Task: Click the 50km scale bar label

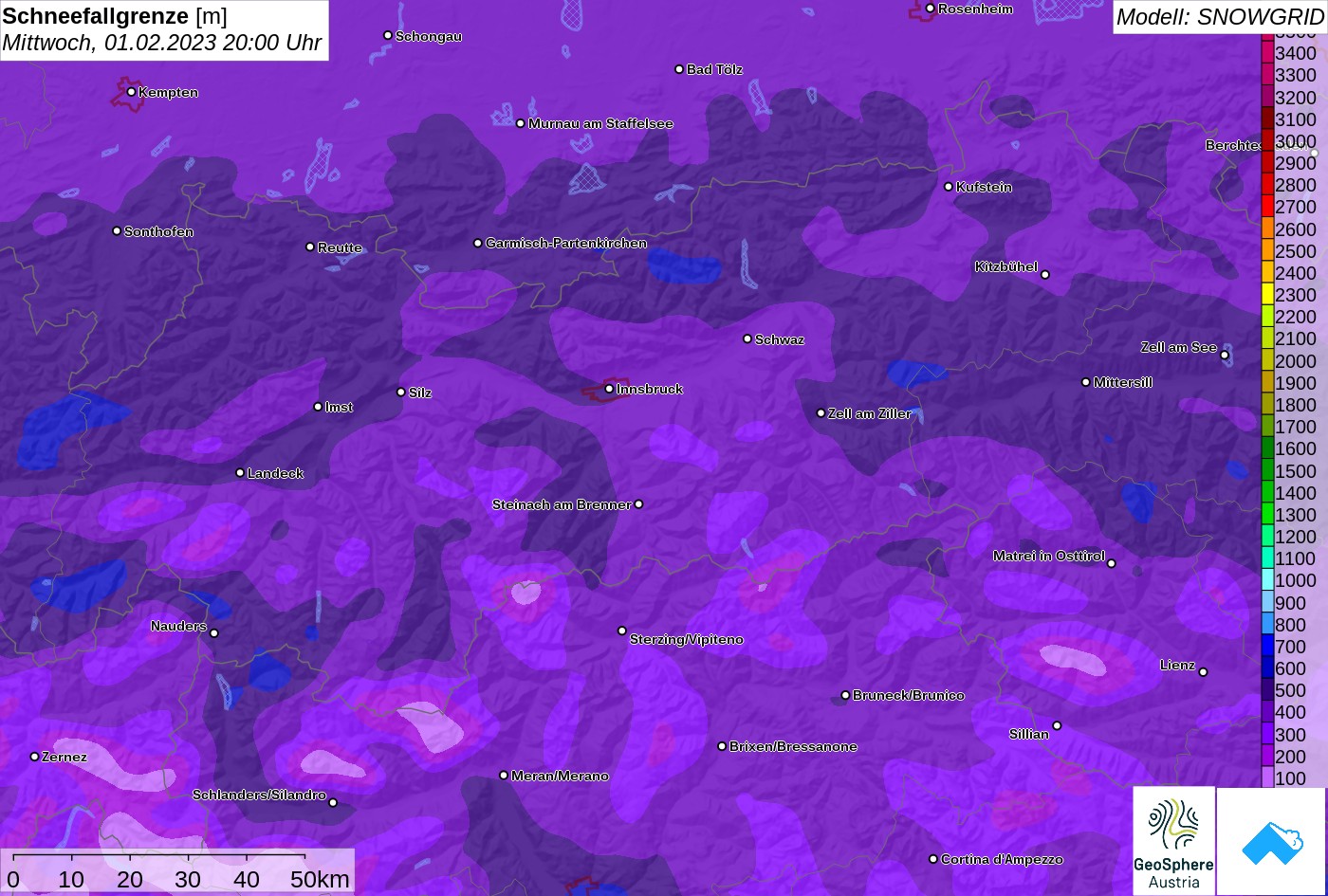Action: 320,880
